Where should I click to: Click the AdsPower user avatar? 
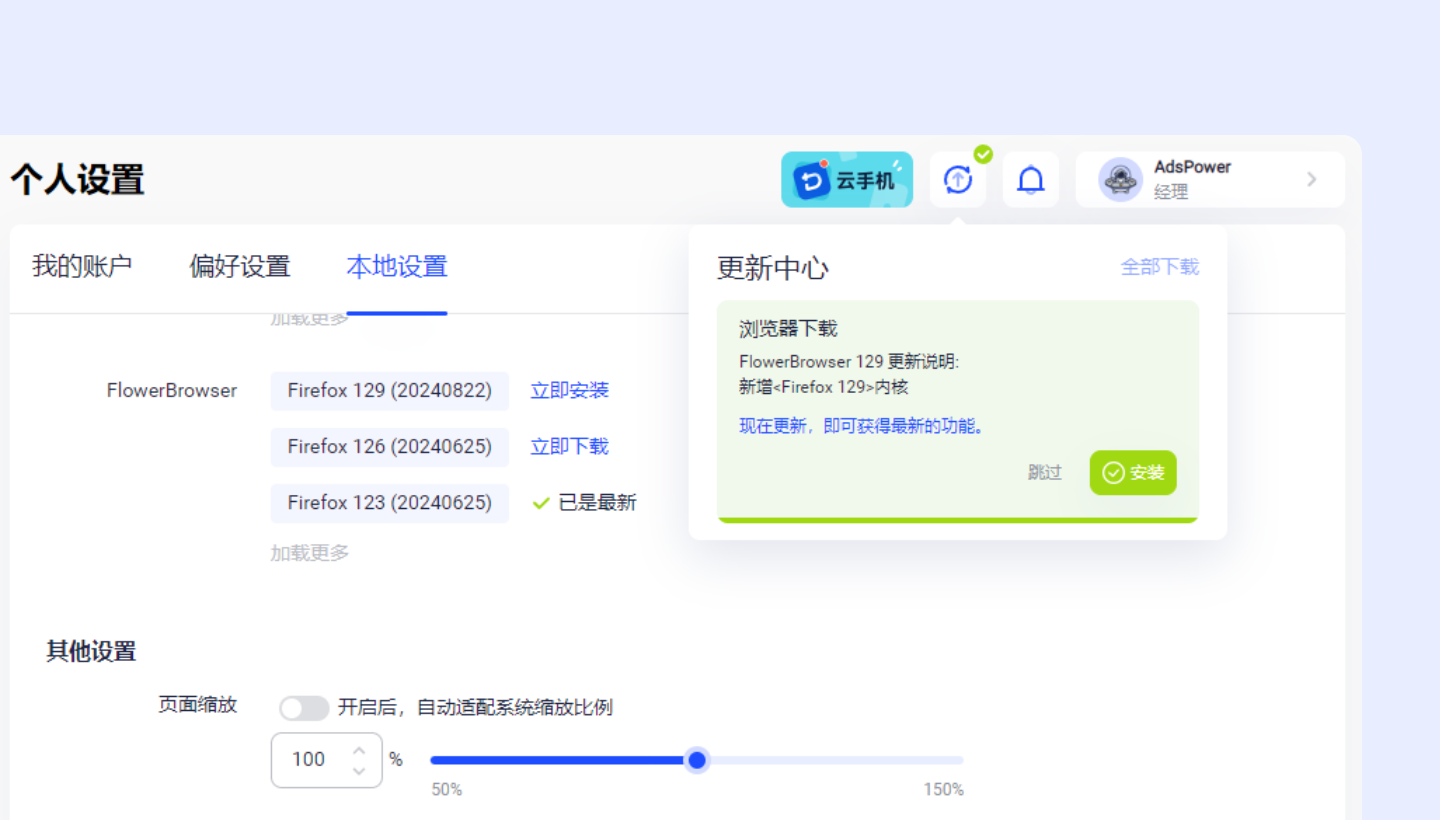tap(1120, 180)
